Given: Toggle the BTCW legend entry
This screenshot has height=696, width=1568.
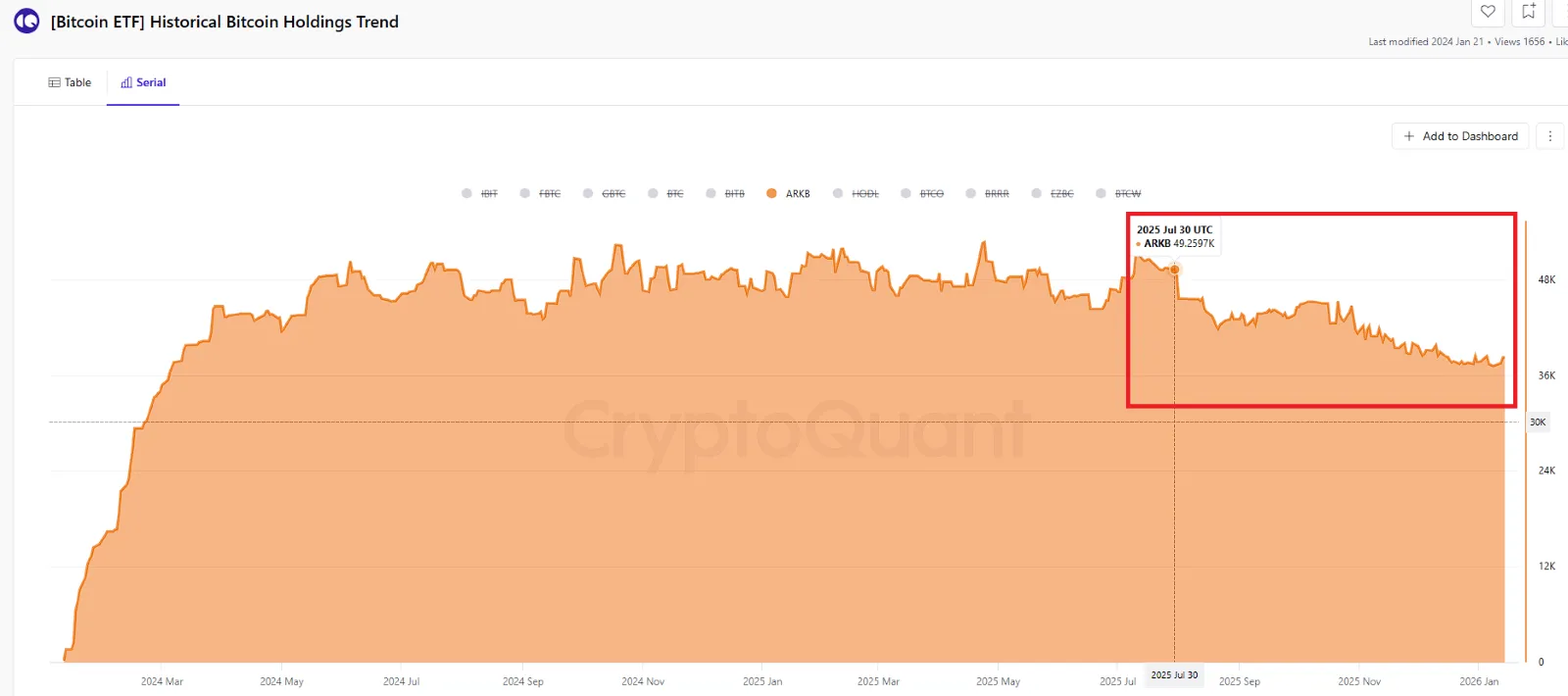Looking at the screenshot, I should (x=1127, y=194).
